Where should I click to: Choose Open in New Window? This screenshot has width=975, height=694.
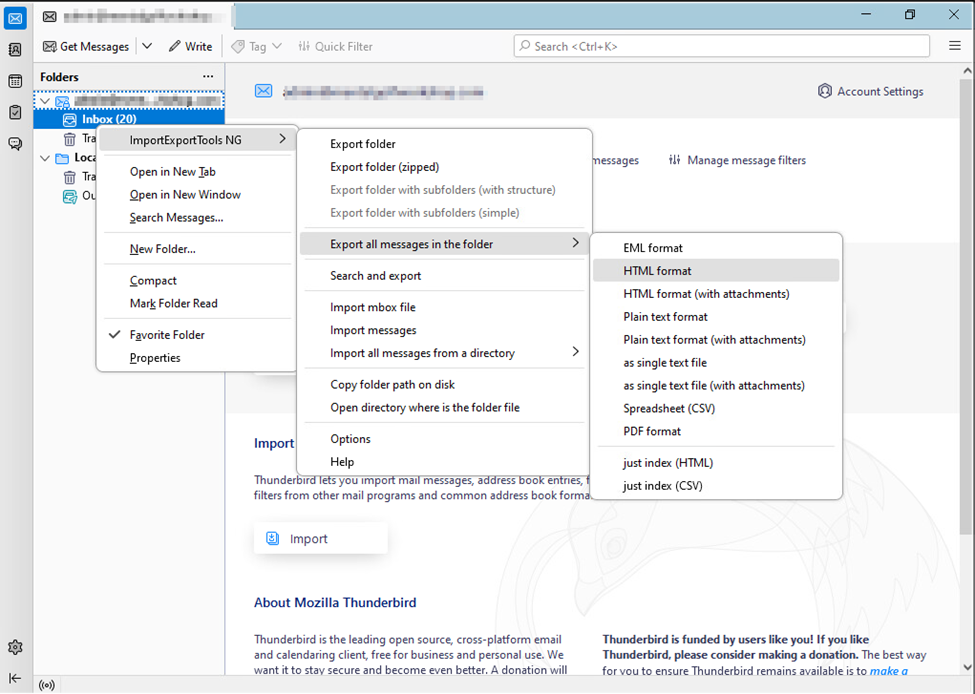pyautogui.click(x=196, y=195)
